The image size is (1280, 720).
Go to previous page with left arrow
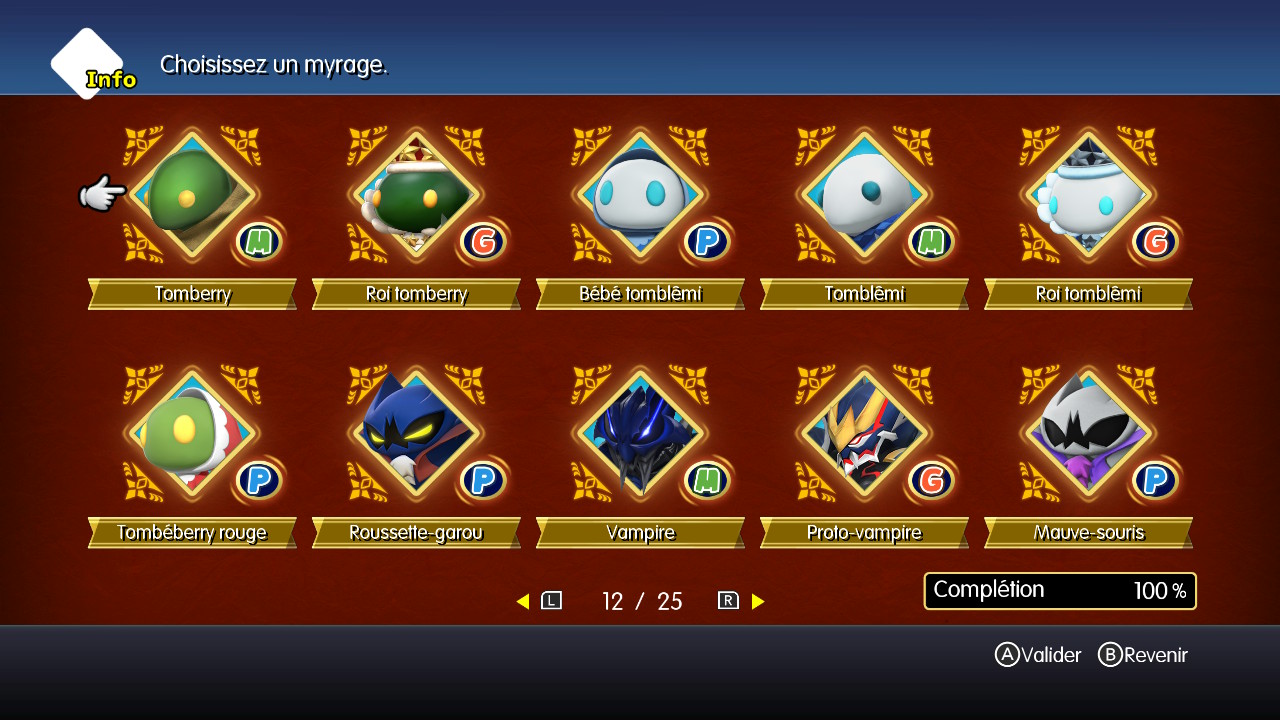(522, 601)
